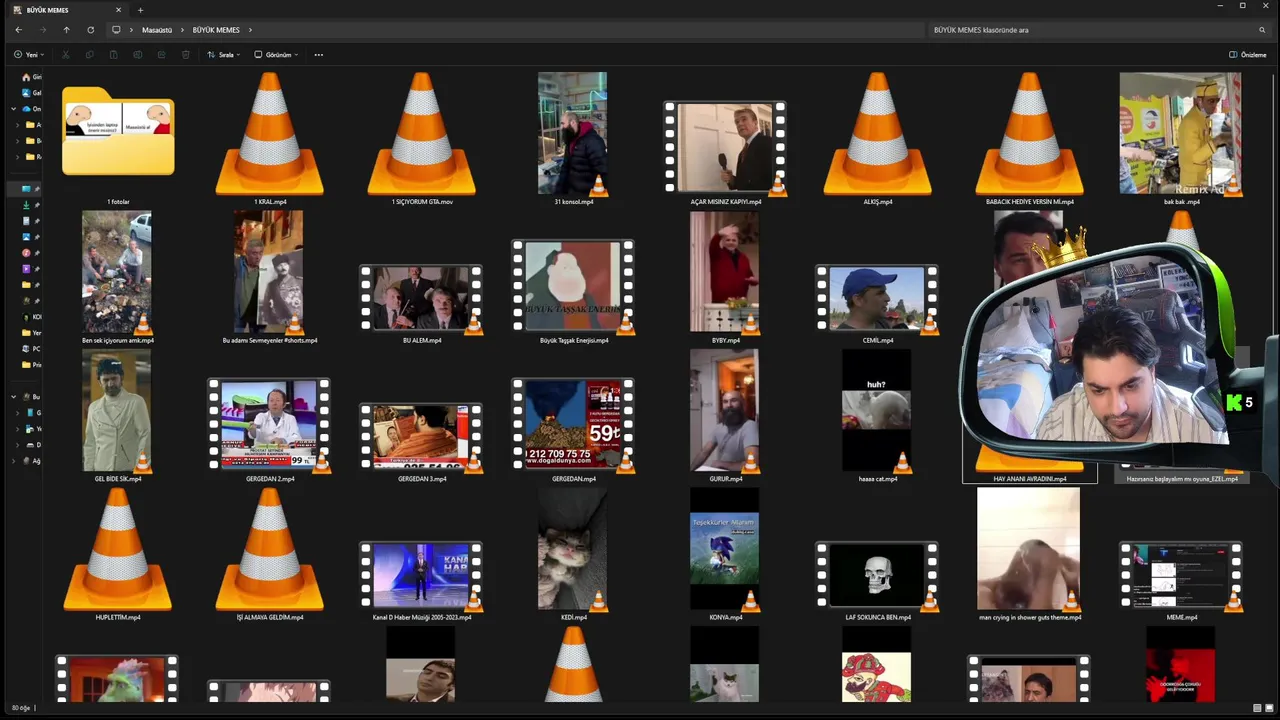
Task: Open pinned Documents item in sidebar
Action: 27,221
